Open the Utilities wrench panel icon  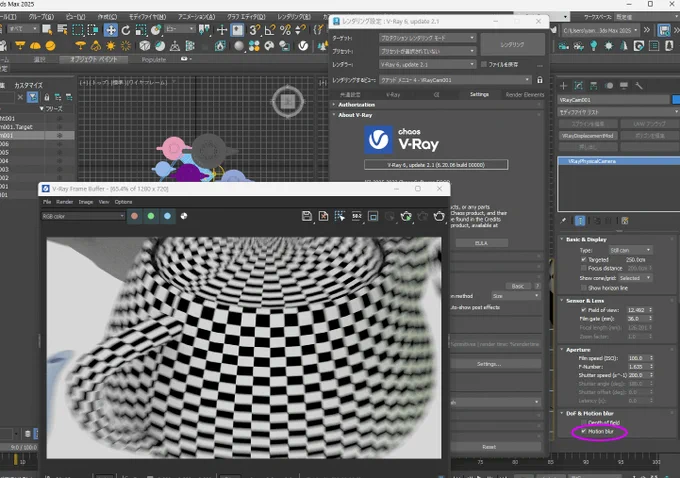[639, 86]
